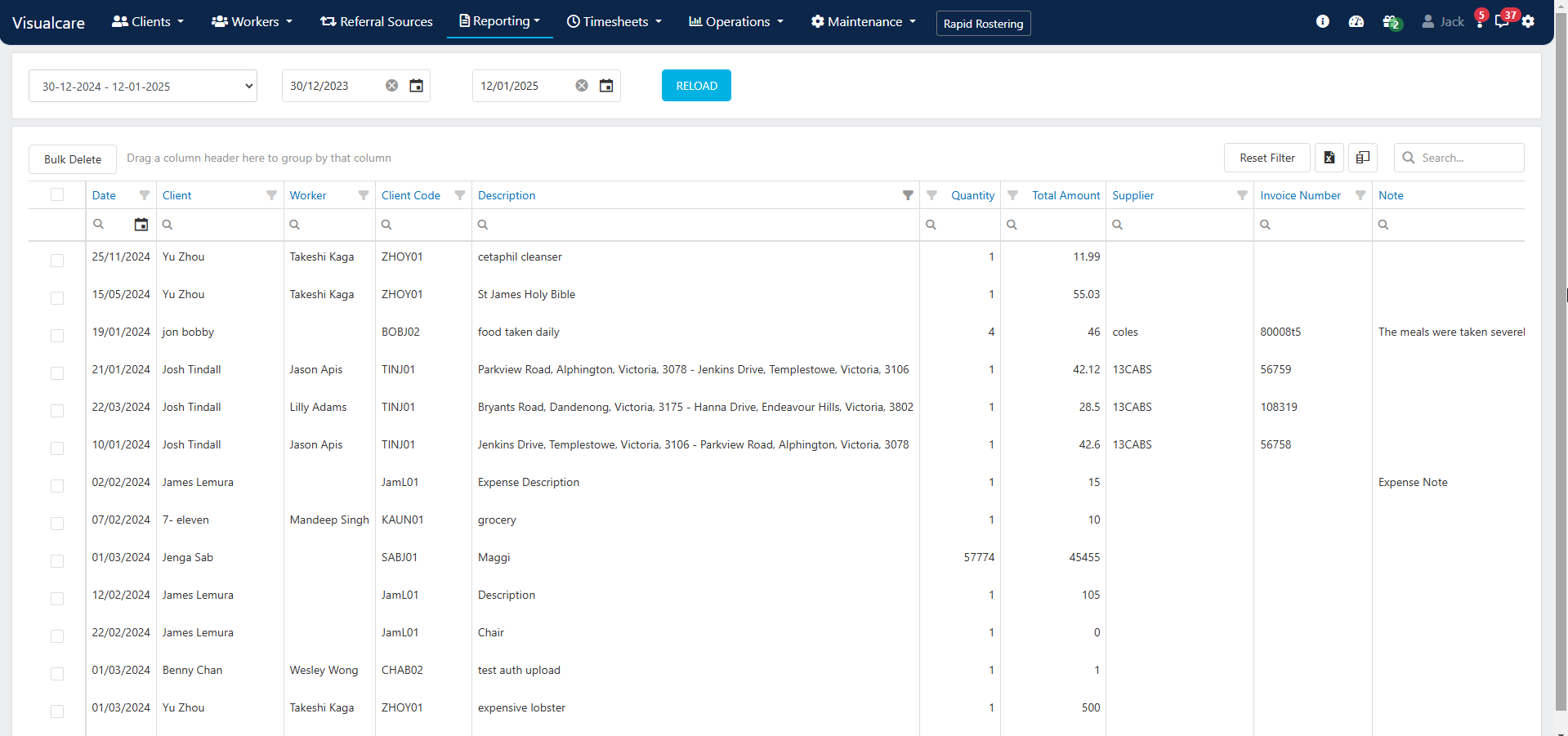Open the 30-12-2024 - 12-01-2025 period dropdown

143,86
